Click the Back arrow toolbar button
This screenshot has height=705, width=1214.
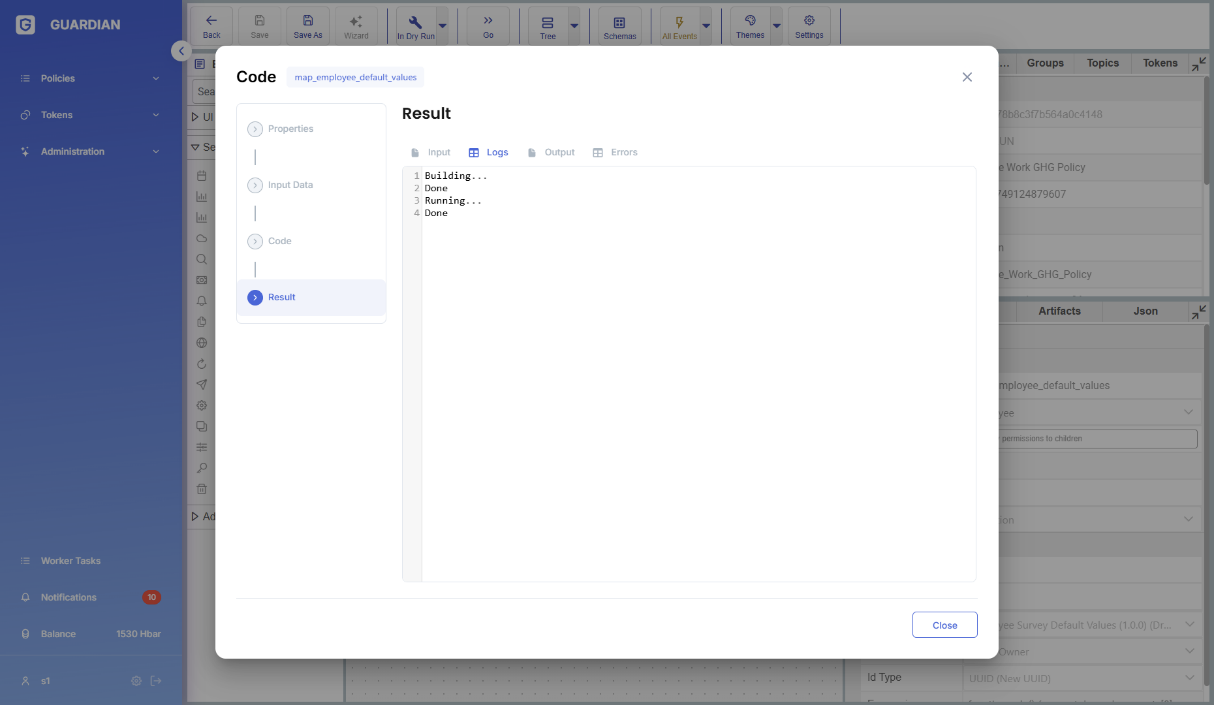[211, 26]
